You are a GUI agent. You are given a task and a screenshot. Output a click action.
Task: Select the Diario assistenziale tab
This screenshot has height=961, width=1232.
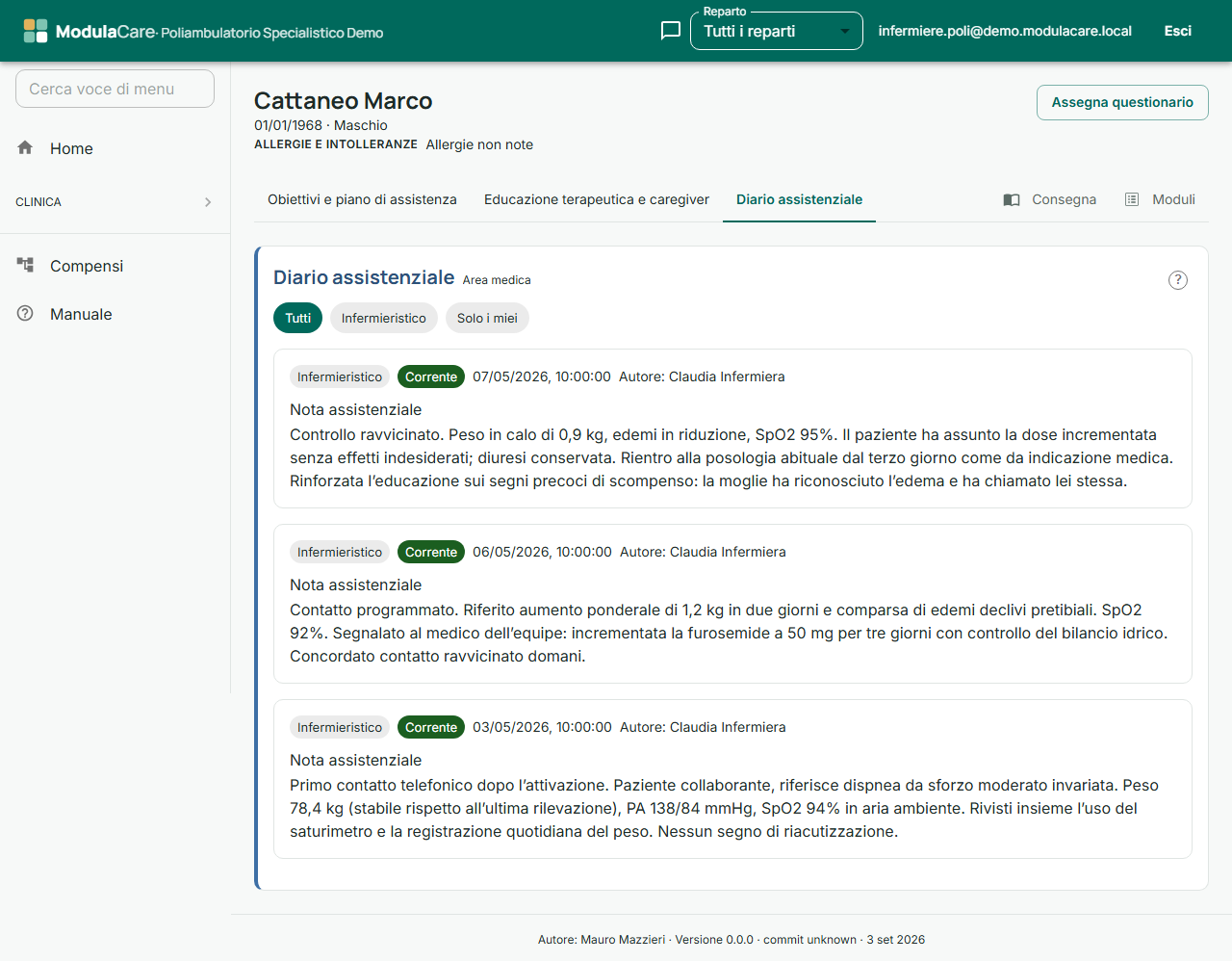point(799,199)
